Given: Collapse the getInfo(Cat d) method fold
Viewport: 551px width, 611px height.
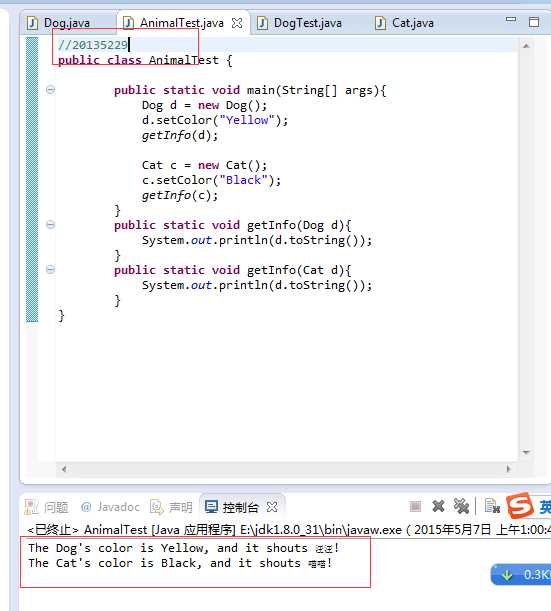Looking at the screenshot, I should tap(50, 270).
